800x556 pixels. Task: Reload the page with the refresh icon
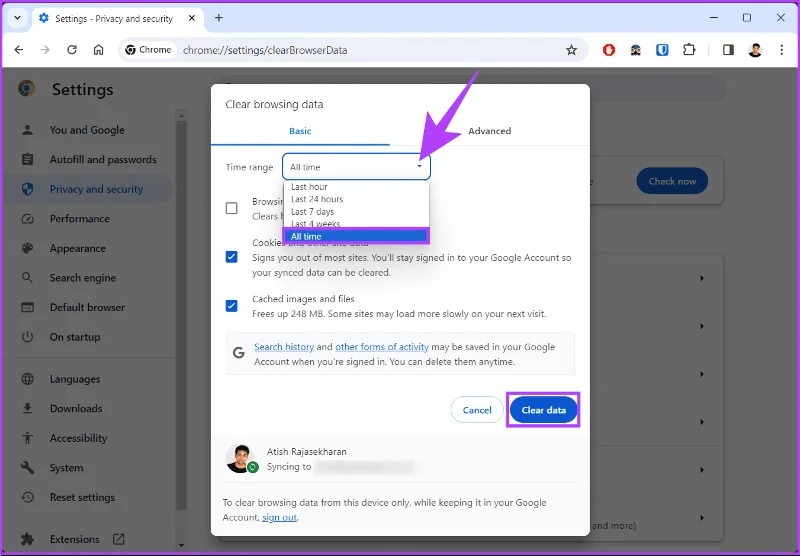72,49
